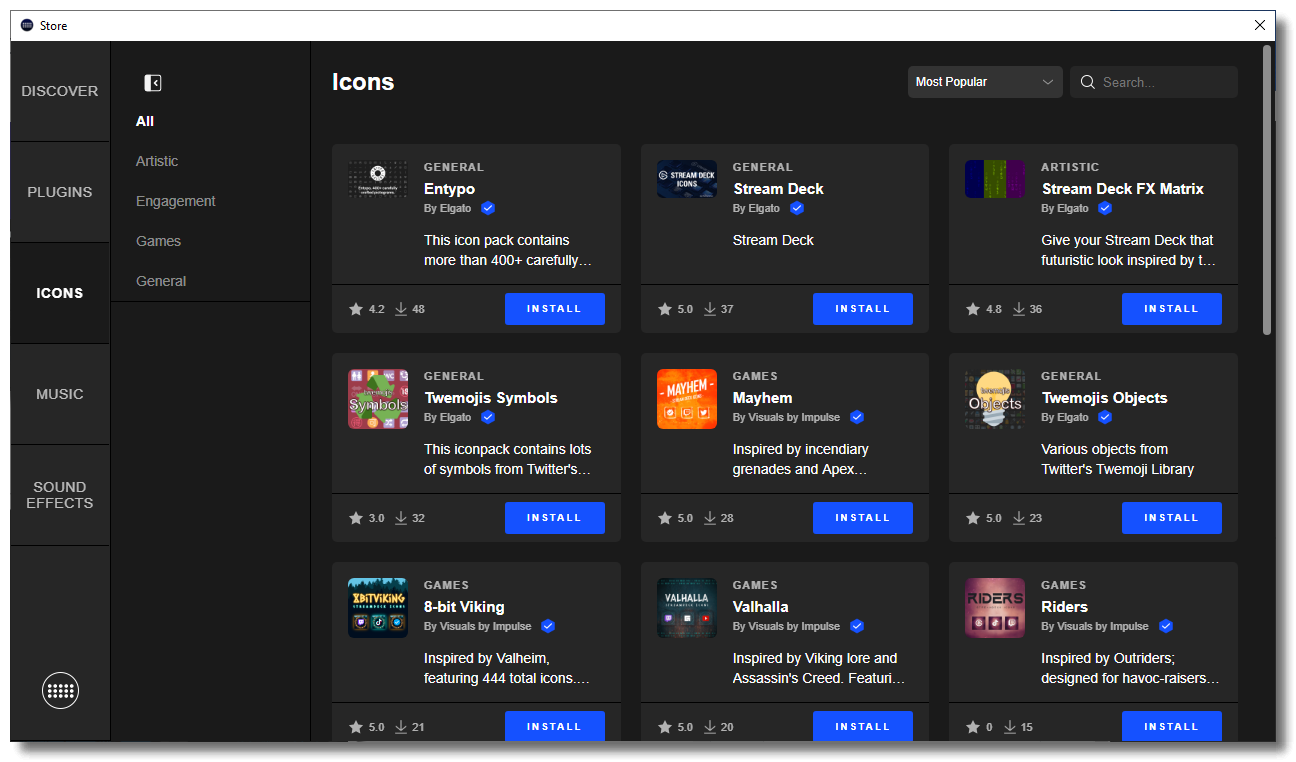Image resolution: width=1296 pixels, height=762 pixels.
Task: Open the Mayhem title link
Action: click(x=762, y=398)
